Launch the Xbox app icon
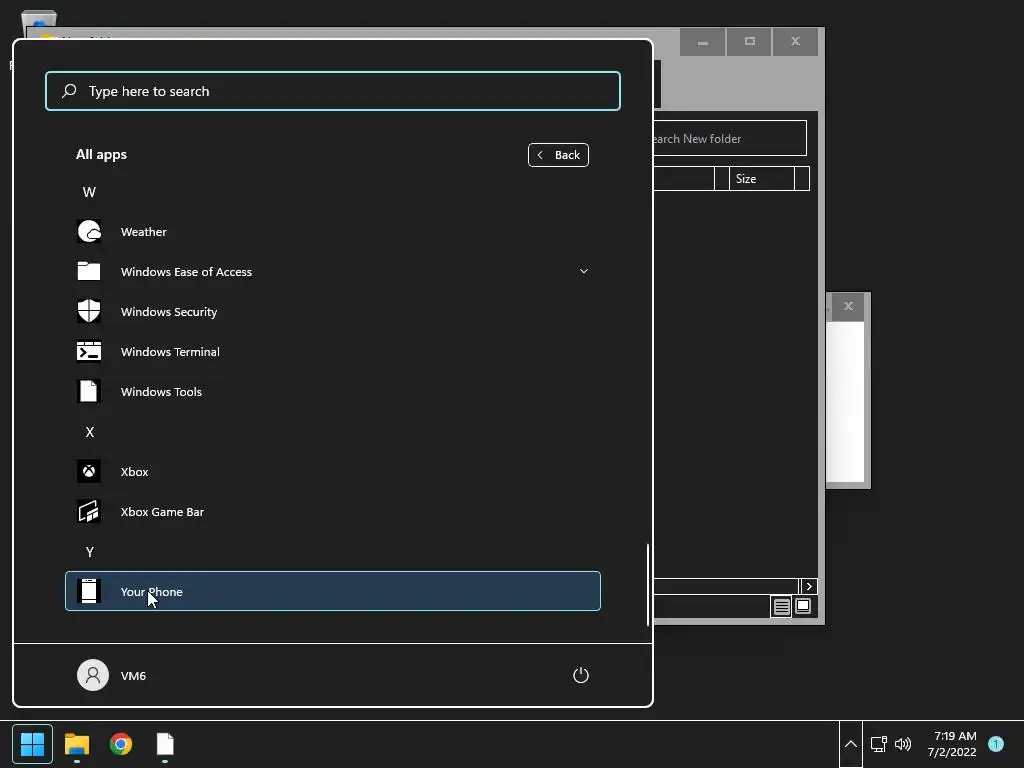1024x768 pixels. coord(89,472)
